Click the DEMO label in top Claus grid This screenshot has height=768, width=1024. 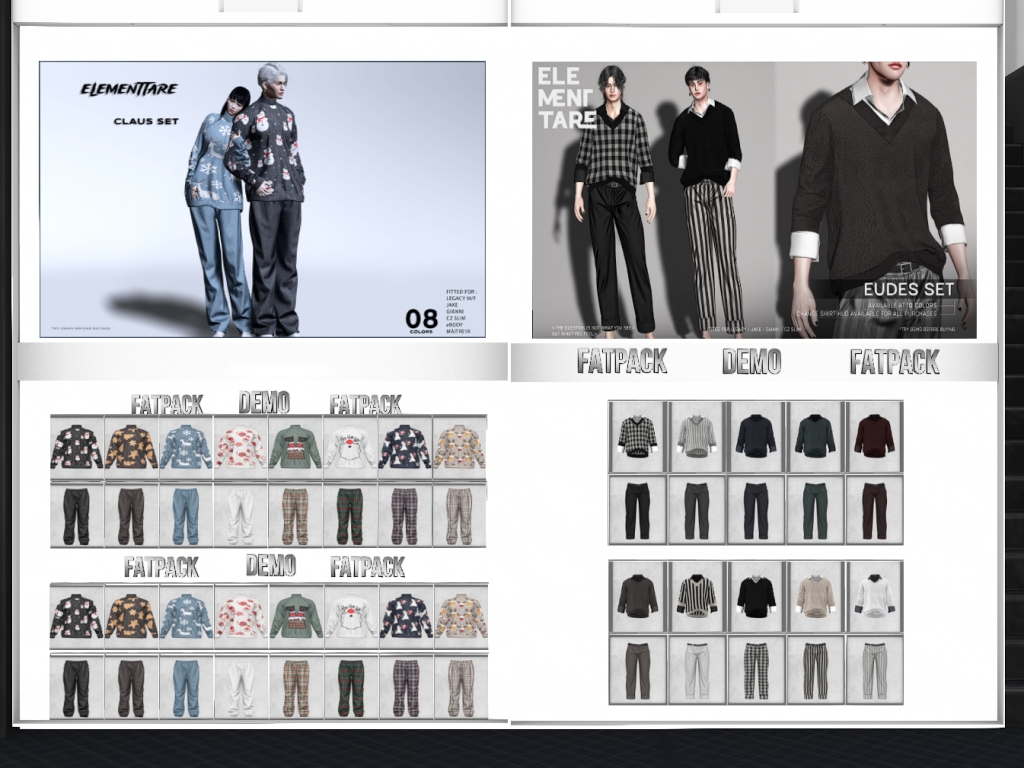point(264,403)
